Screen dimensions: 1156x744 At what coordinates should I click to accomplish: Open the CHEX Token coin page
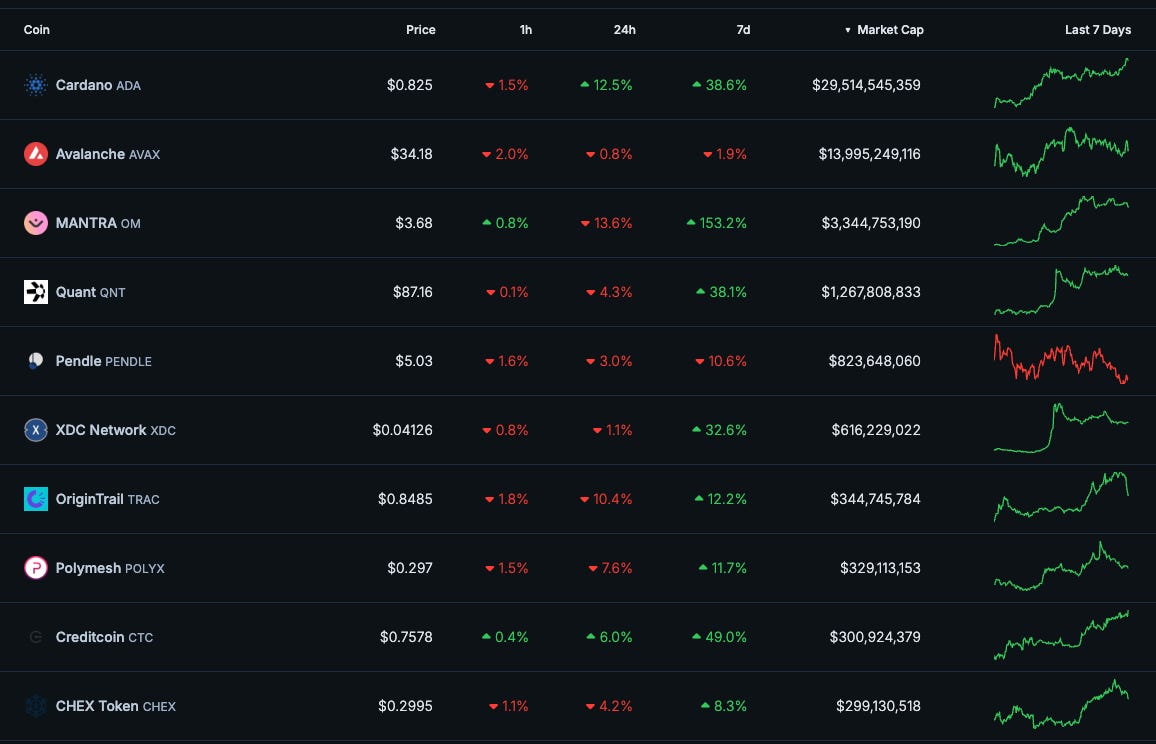pos(116,706)
